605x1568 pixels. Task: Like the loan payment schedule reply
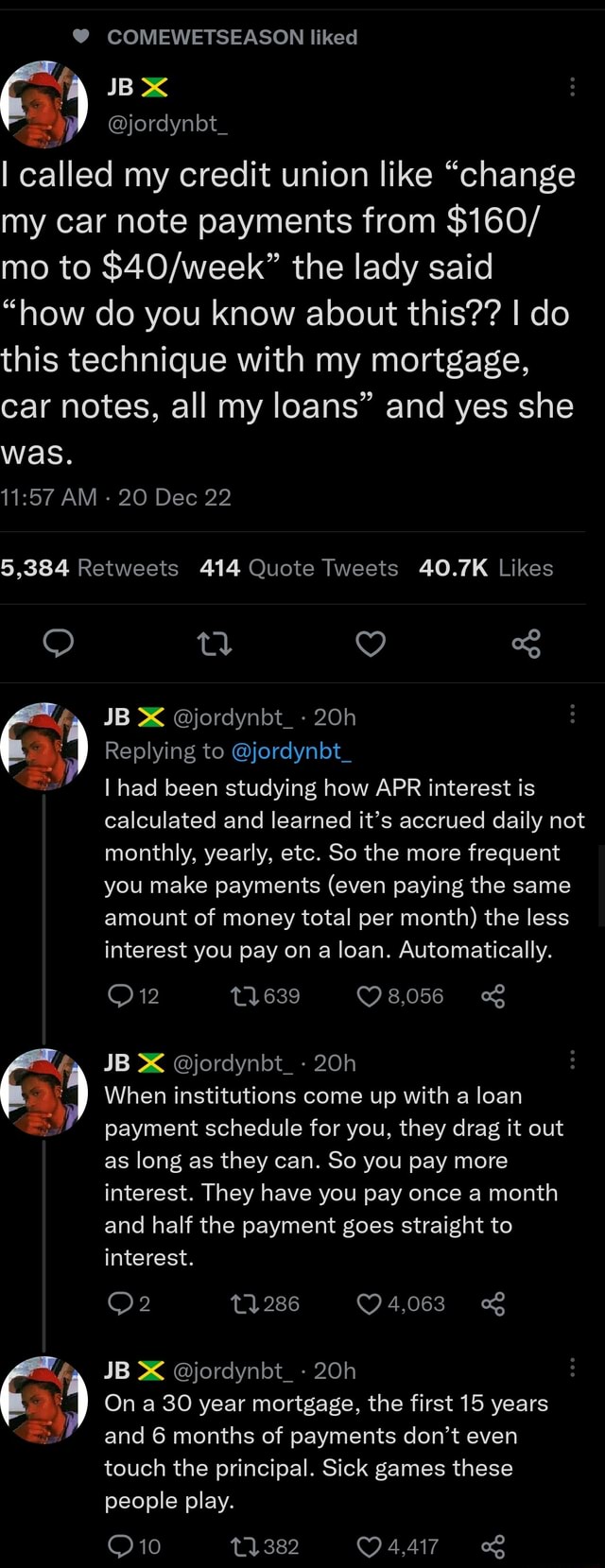(370, 1304)
